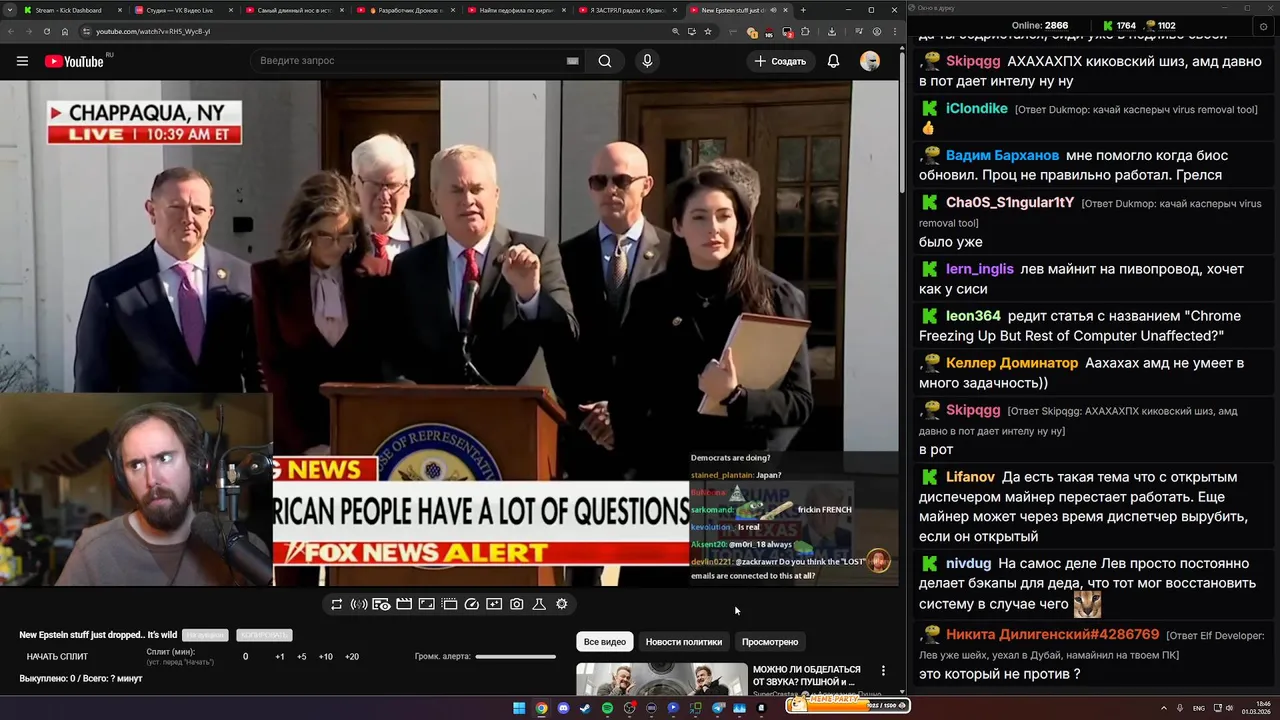The width and height of the screenshot is (1280, 720).
Task: Open the YouTube guide hamburger menu
Action: coord(22,61)
